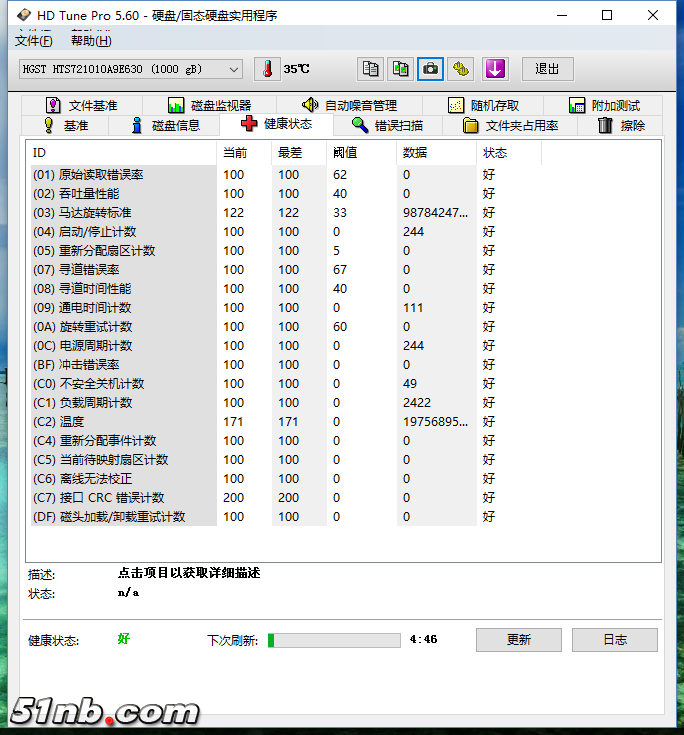Click the camera save screenshot icon
This screenshot has width=684, height=735.
[x=430, y=69]
